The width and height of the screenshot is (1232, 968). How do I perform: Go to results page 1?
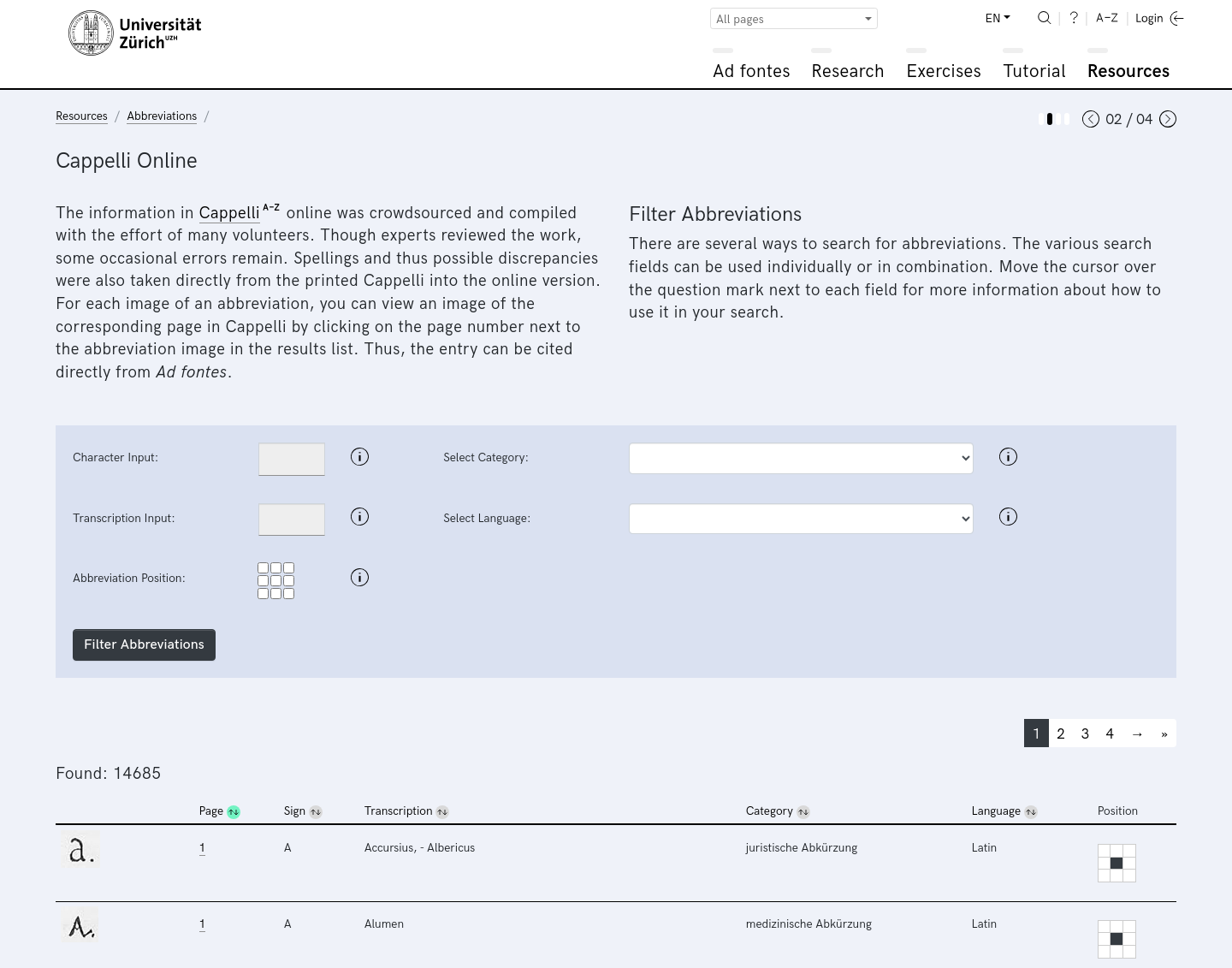1036,733
